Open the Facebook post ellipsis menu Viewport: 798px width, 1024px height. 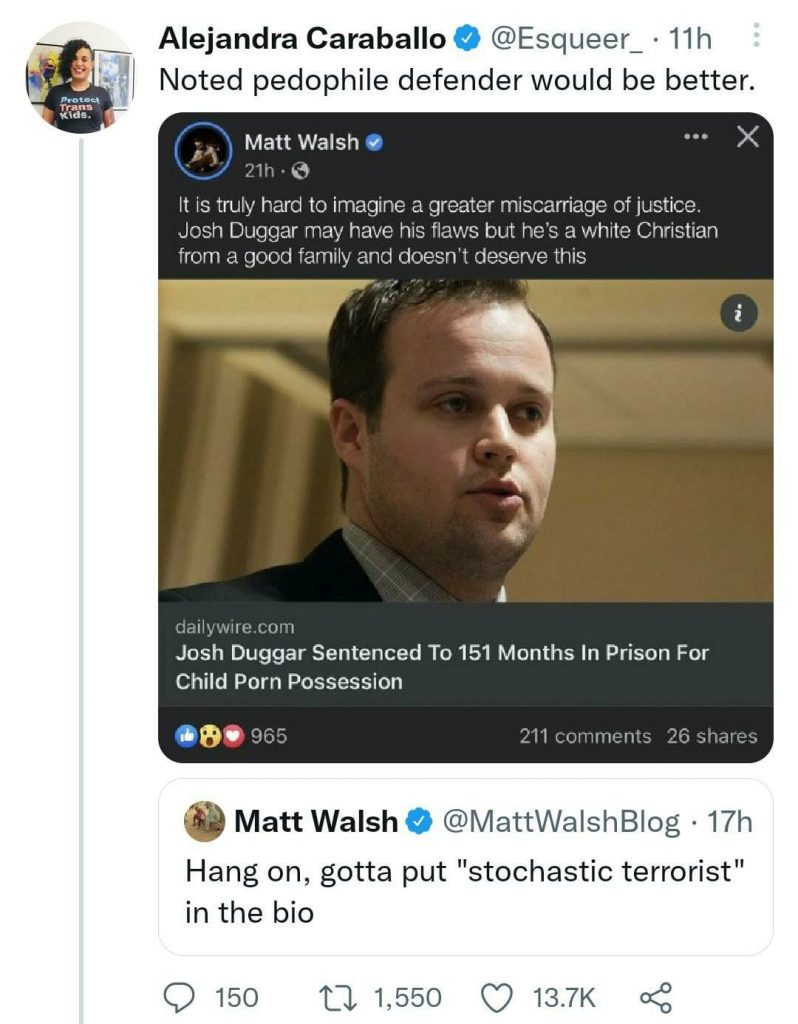pyautogui.click(x=694, y=137)
